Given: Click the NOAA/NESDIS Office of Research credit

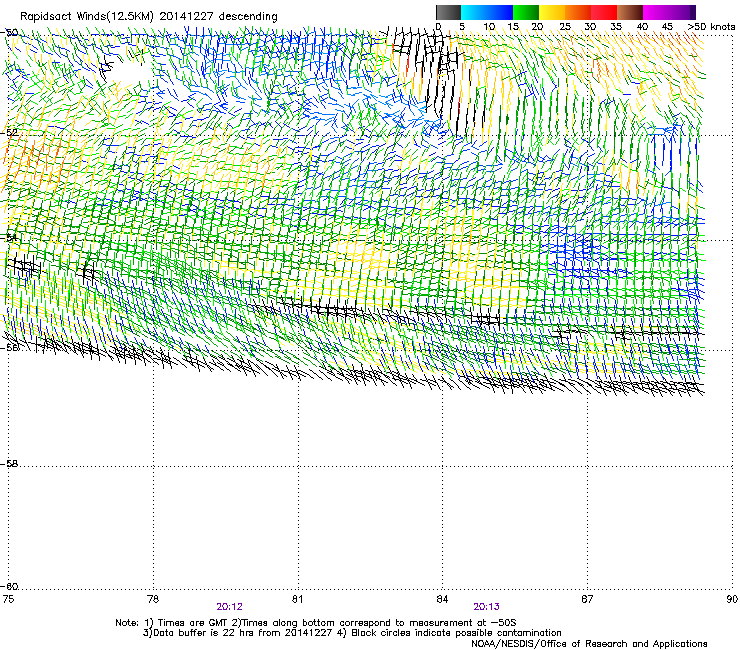Looking at the screenshot, I should (589, 644).
